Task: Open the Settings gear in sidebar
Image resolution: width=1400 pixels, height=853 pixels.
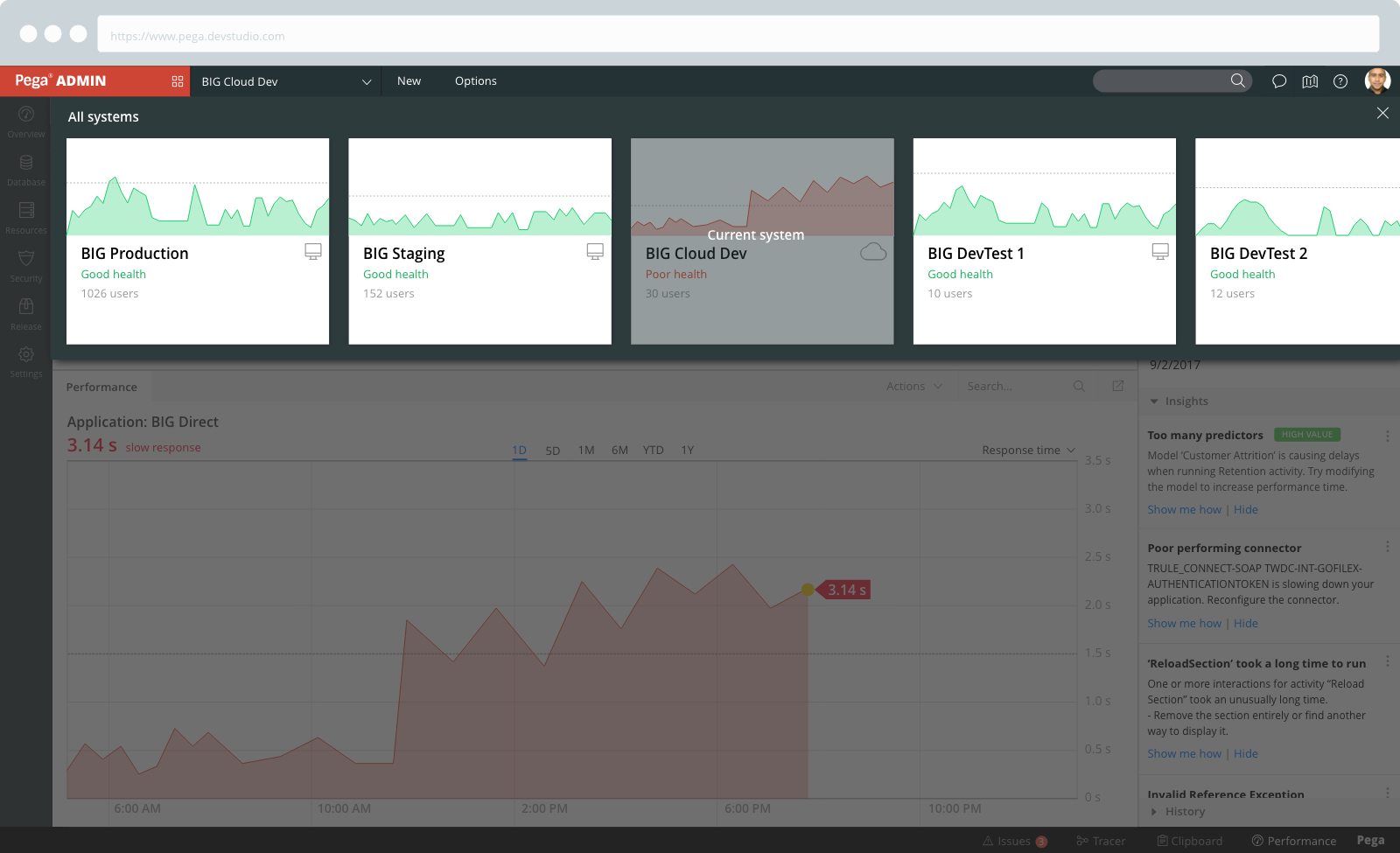Action: (x=26, y=354)
